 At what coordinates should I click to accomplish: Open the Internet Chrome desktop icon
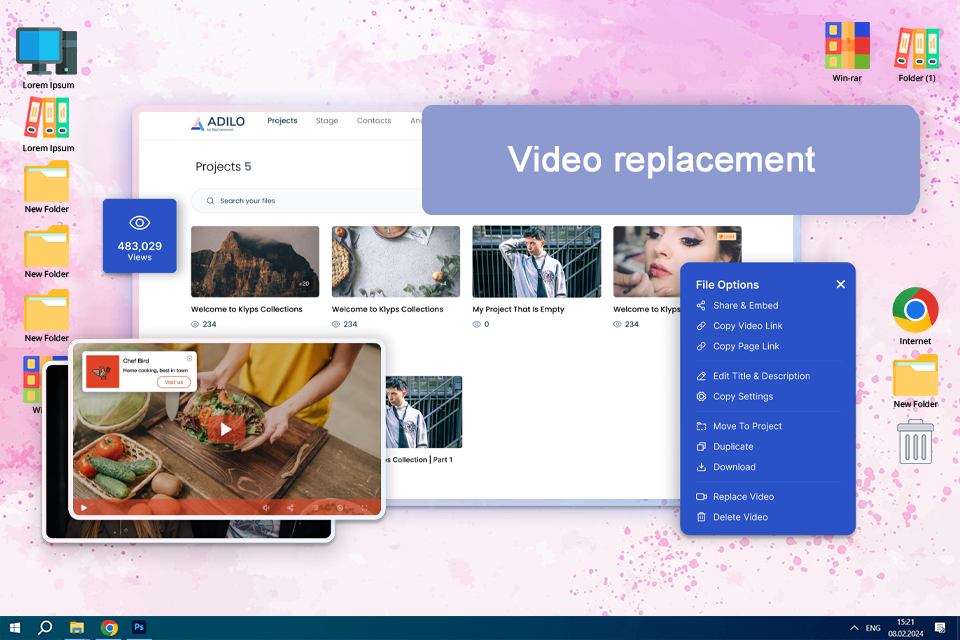[x=915, y=310]
